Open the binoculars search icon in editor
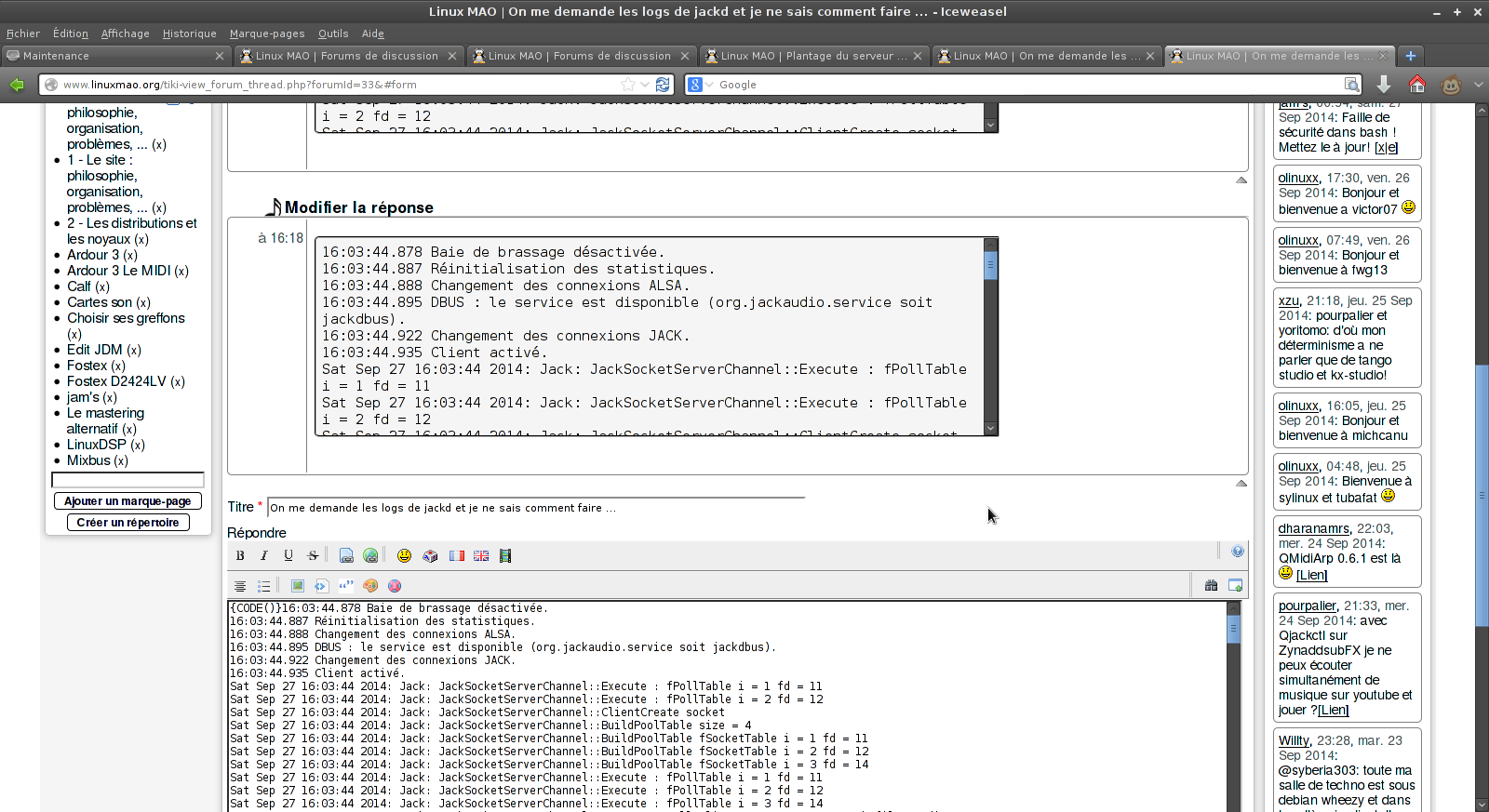This screenshot has height=812, width=1489. point(1211,585)
